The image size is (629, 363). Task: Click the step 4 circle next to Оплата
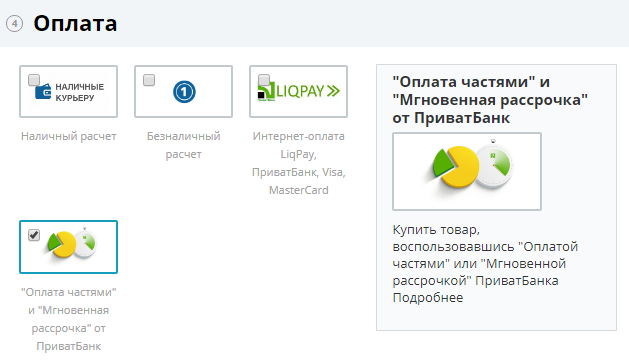14,24
